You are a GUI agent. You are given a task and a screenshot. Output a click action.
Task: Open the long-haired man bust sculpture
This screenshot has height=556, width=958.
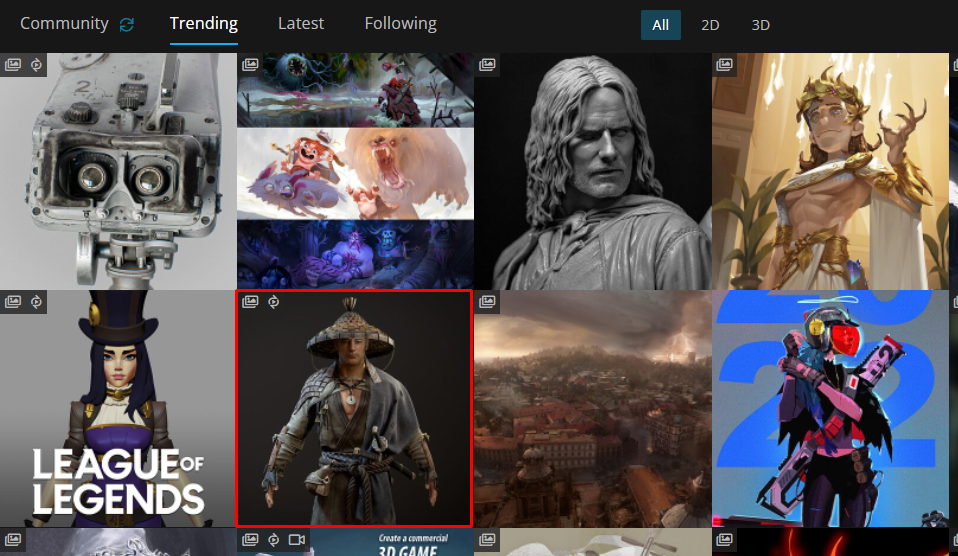pos(593,171)
